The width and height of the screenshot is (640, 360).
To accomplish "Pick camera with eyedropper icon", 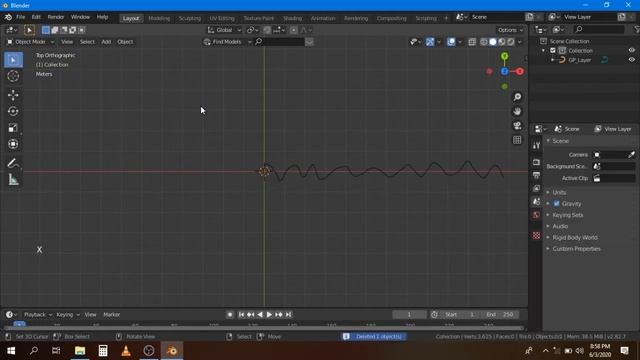I will 631,155.
